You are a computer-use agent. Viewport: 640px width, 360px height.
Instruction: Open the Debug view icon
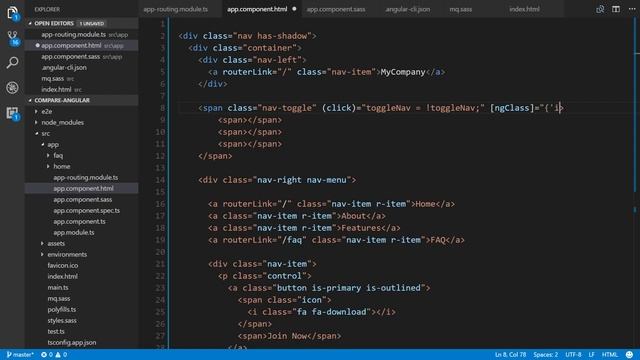point(12,87)
